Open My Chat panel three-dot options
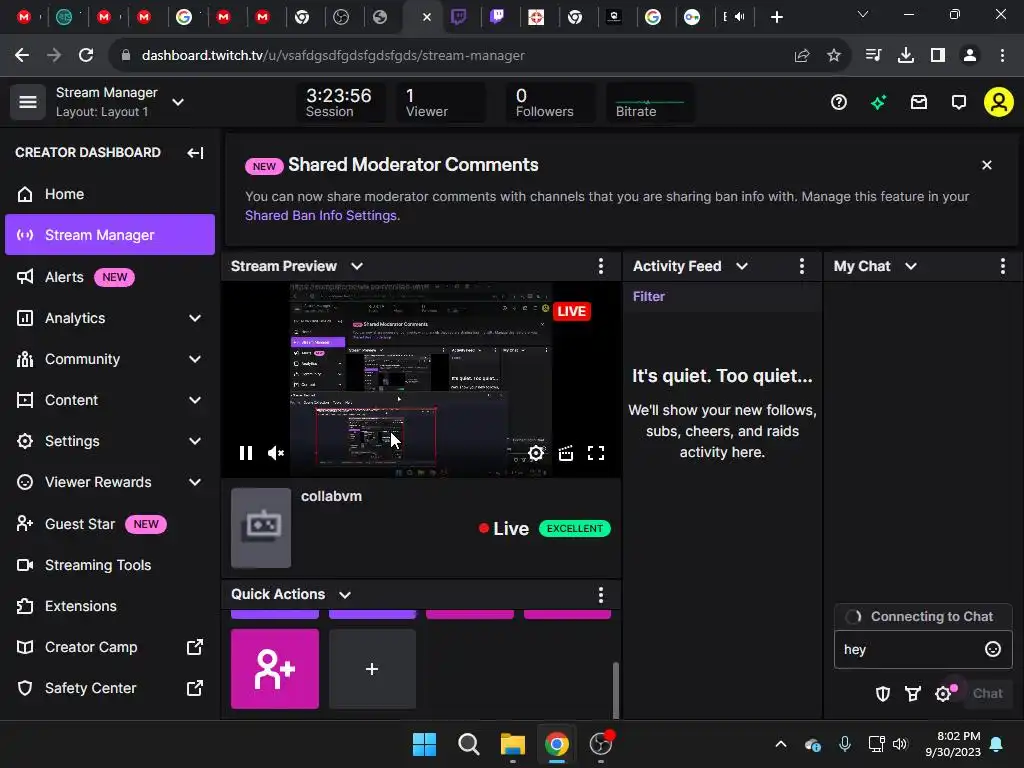This screenshot has height=768, width=1024. tap(1002, 266)
